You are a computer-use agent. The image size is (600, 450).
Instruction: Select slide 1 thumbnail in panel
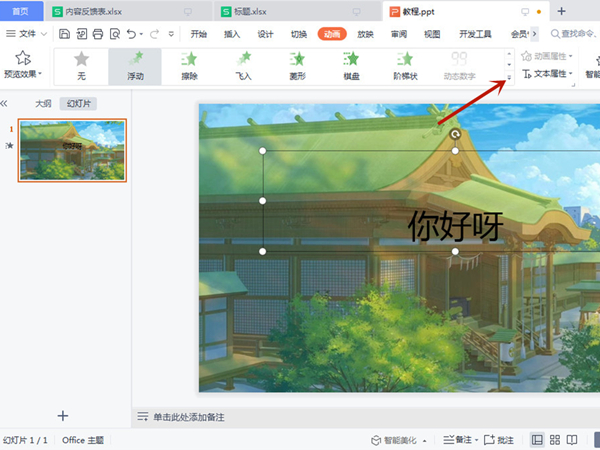72,150
